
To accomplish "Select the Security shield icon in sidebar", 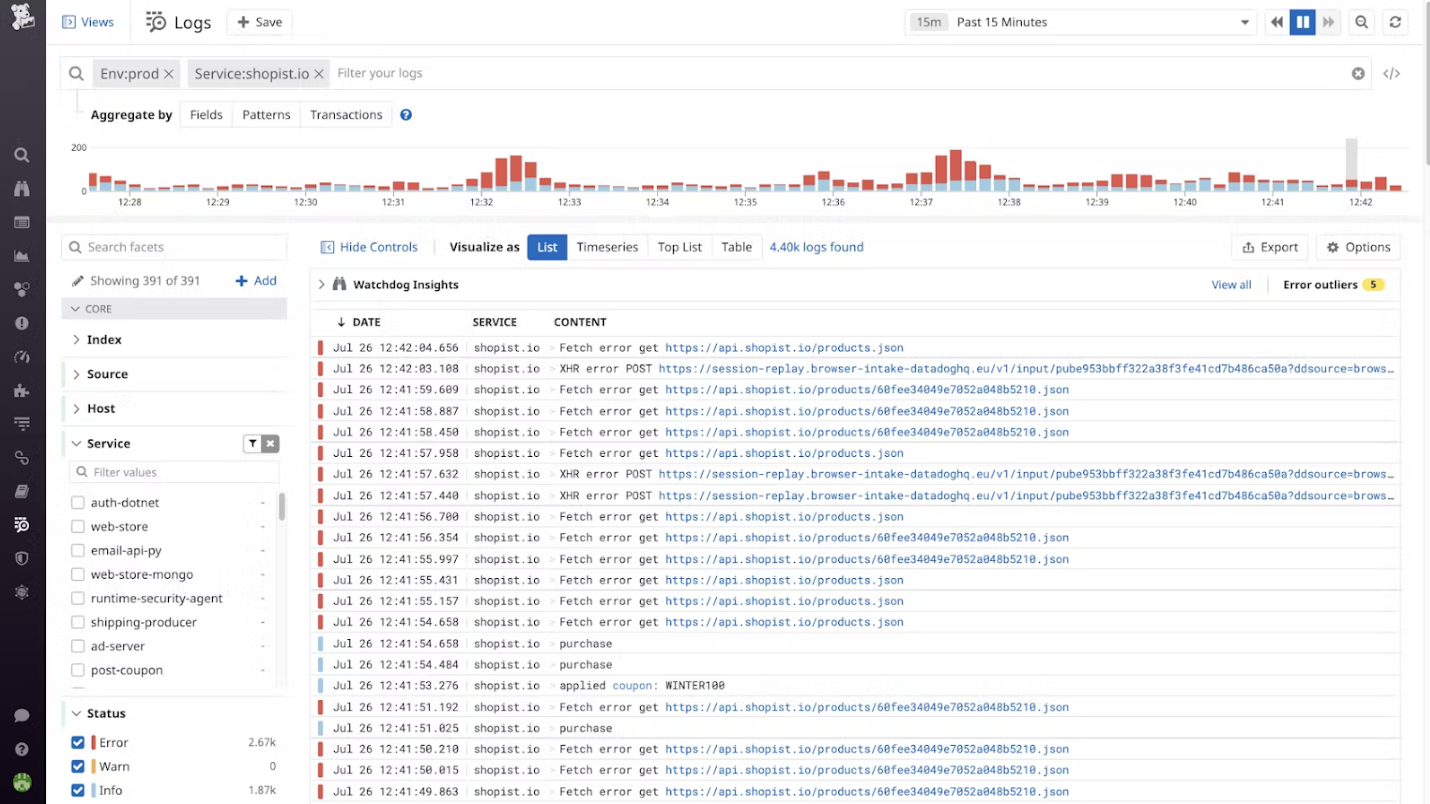I will 21,558.
